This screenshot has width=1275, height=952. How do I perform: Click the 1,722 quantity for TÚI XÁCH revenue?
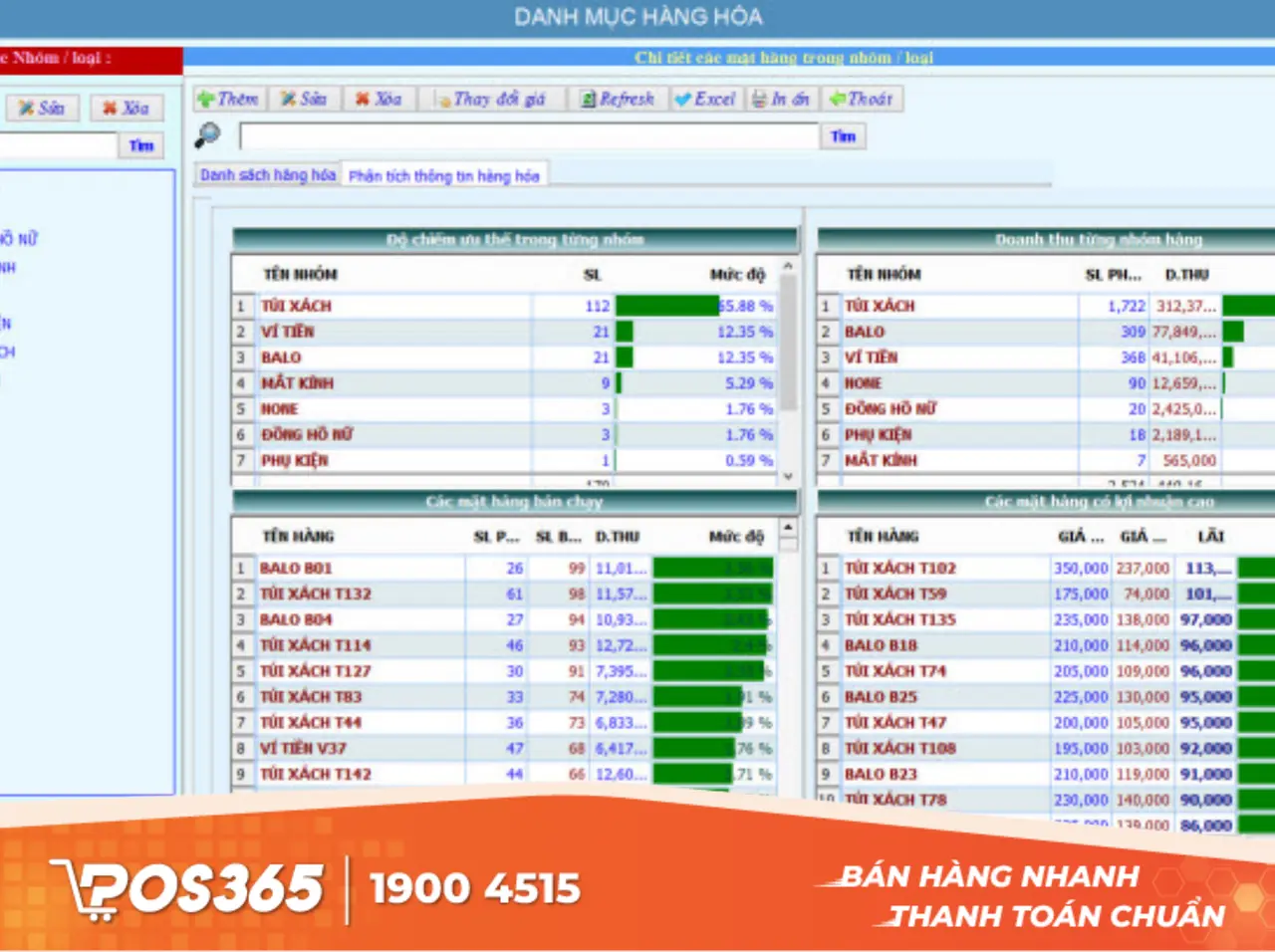tap(1127, 306)
